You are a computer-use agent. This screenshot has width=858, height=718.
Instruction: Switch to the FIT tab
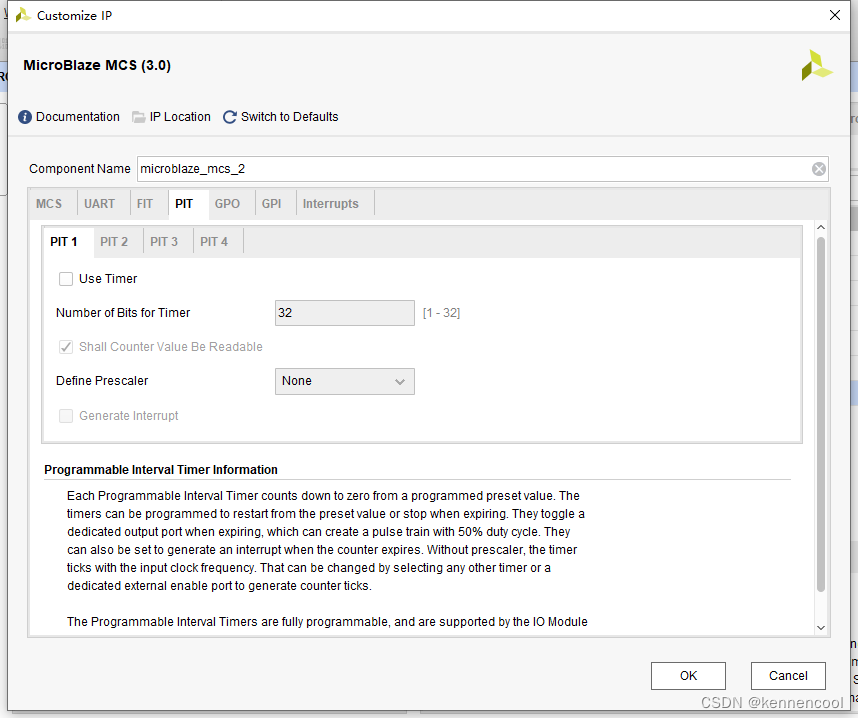tap(145, 204)
